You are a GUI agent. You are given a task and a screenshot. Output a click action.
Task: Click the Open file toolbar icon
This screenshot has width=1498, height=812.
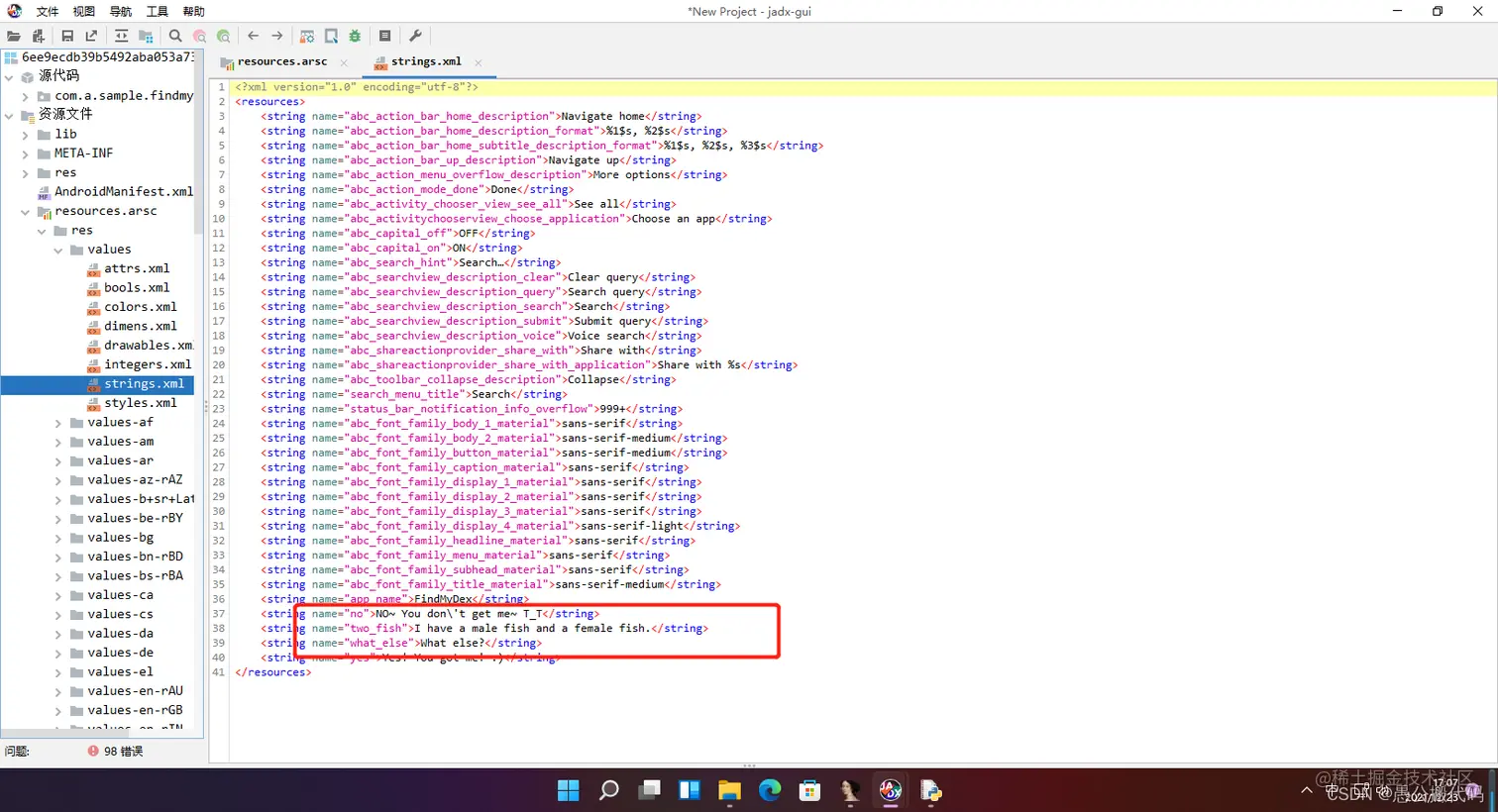pos(14,36)
